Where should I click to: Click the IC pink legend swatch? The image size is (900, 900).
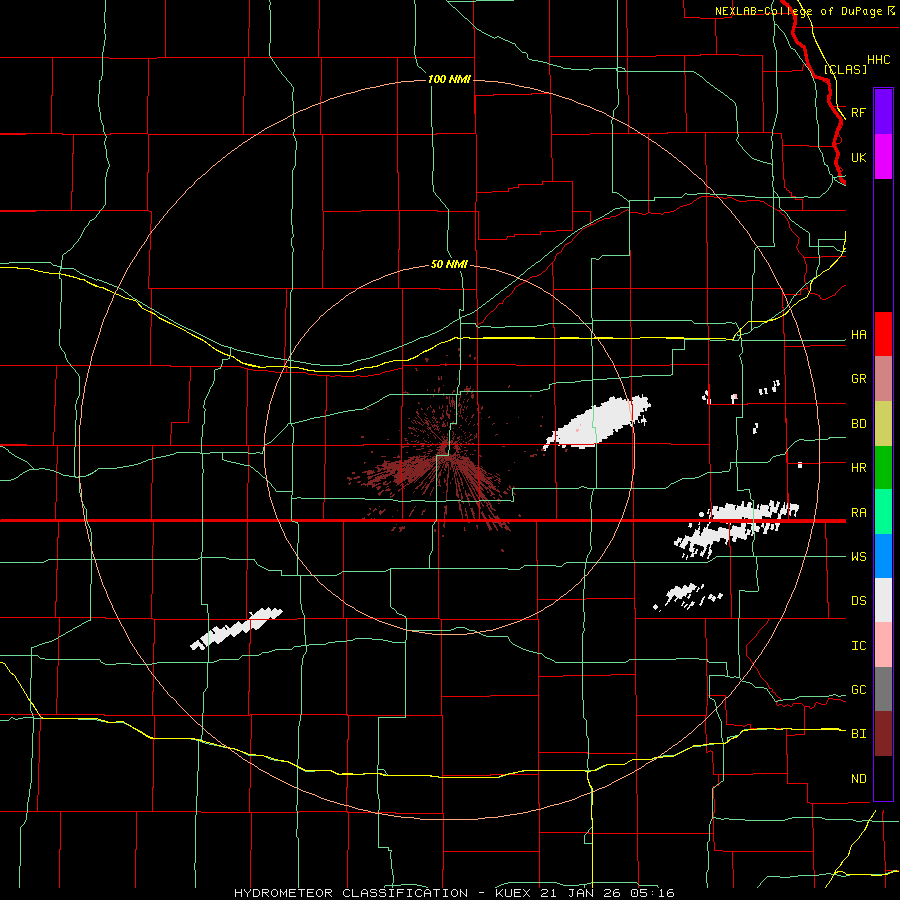click(x=883, y=645)
